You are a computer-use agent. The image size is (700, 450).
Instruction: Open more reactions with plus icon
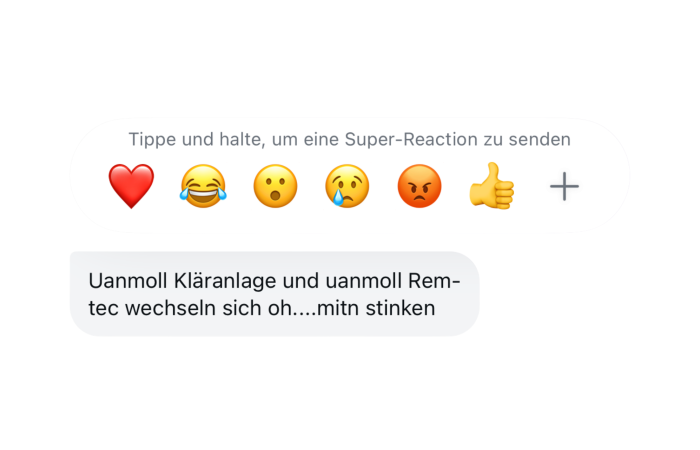pyautogui.click(x=564, y=186)
